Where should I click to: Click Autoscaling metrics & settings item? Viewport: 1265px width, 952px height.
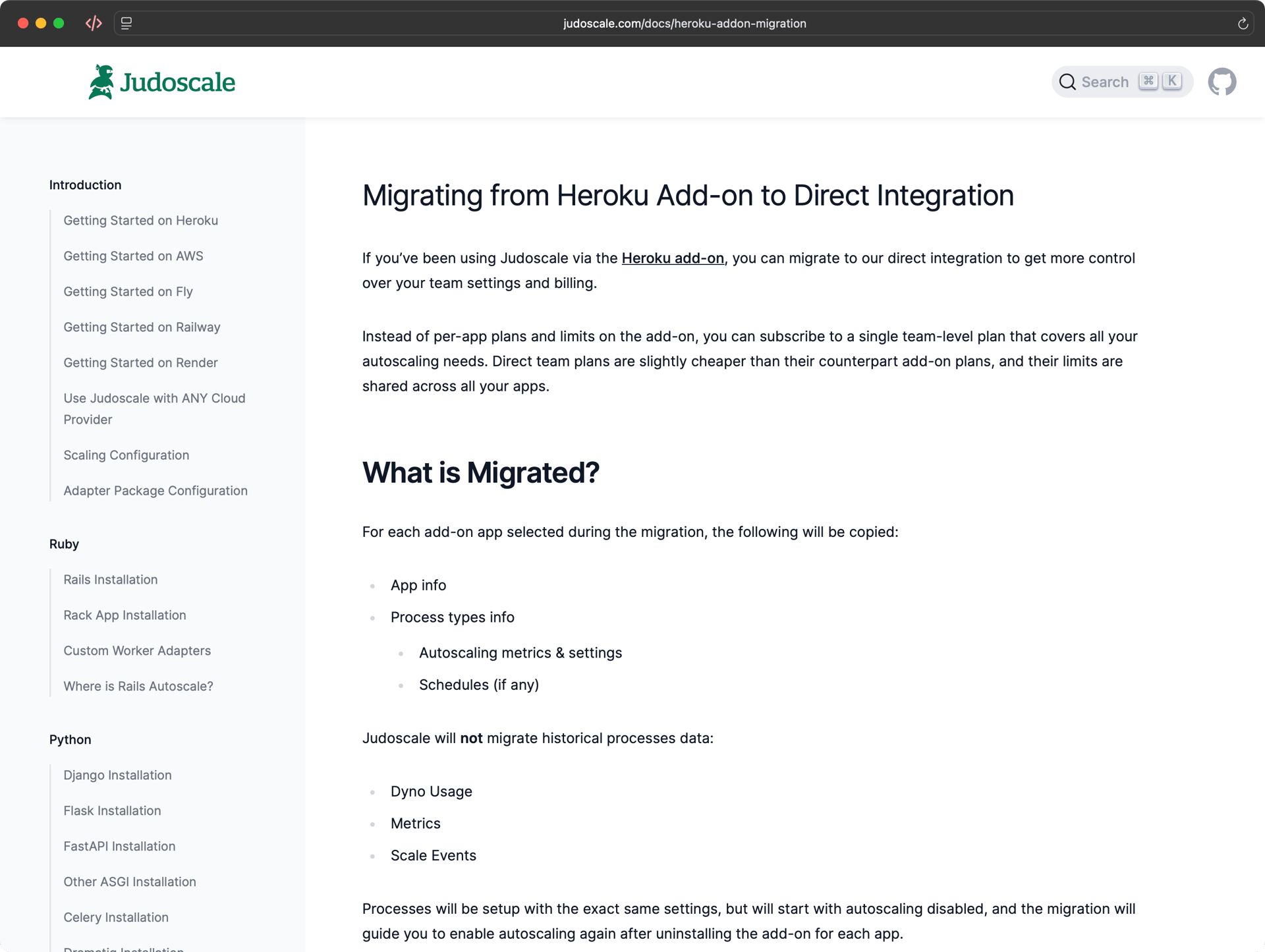coord(520,653)
